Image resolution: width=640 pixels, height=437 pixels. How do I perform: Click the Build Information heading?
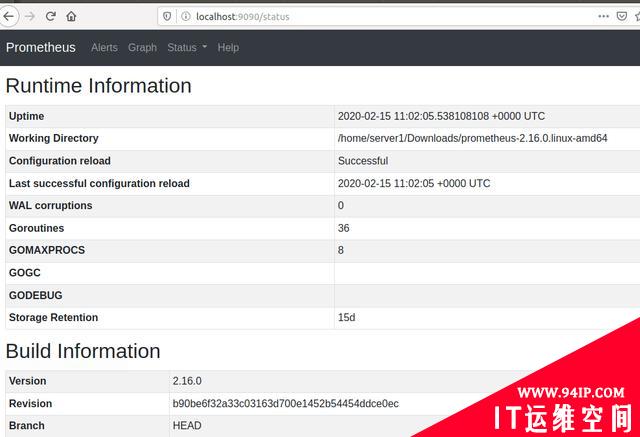coord(83,351)
